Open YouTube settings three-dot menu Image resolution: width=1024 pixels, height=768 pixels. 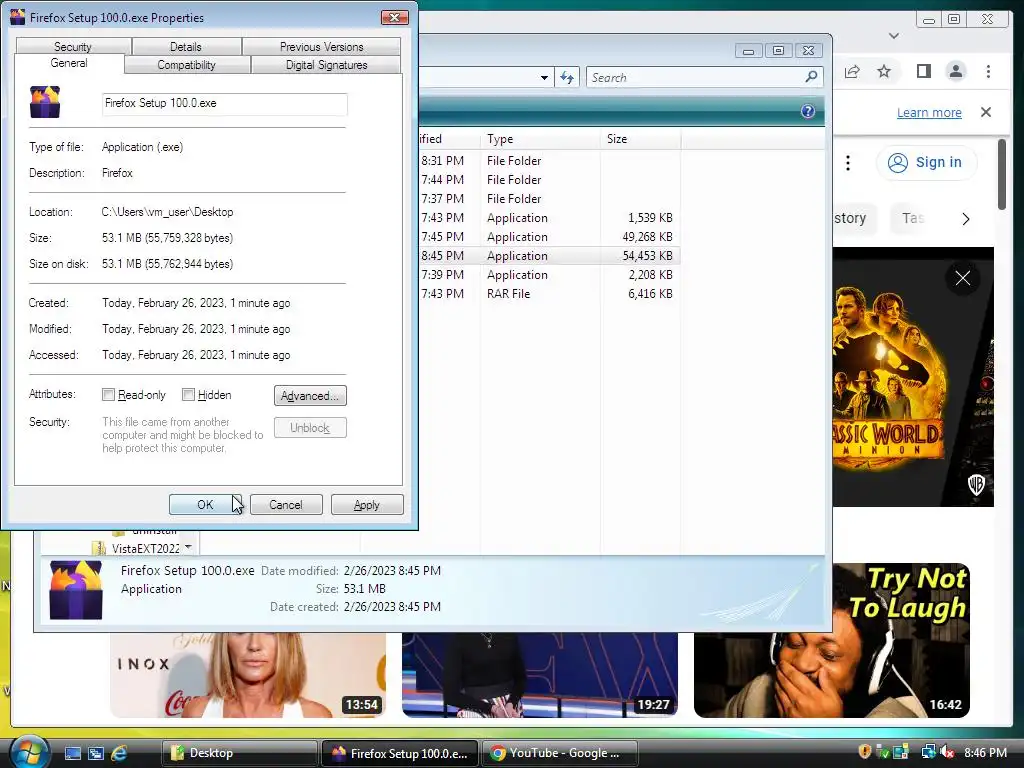(x=848, y=163)
